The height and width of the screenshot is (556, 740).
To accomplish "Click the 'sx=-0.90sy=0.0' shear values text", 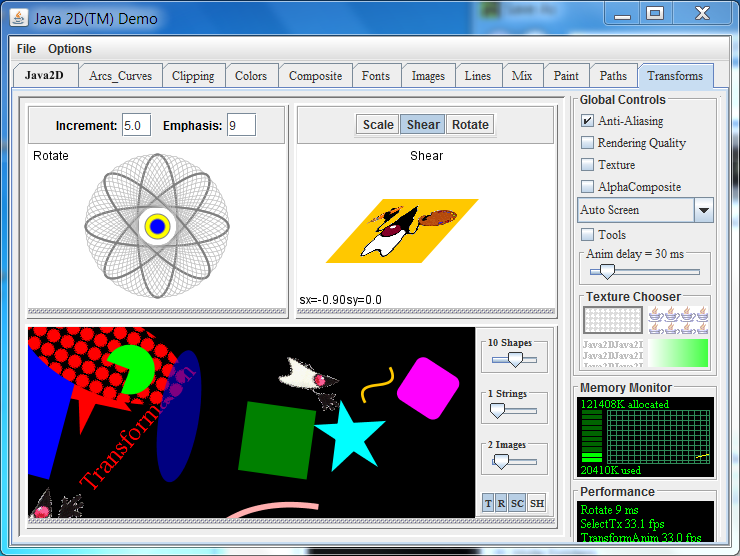I will (x=340, y=300).
